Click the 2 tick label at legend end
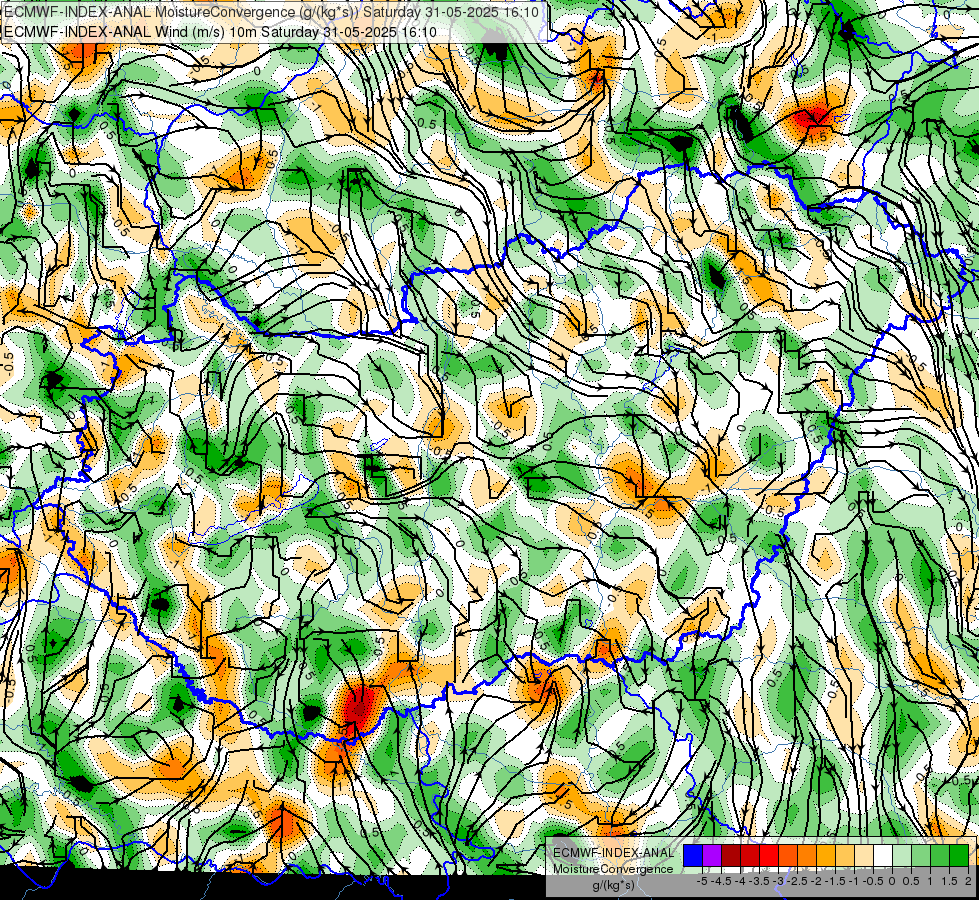The width and height of the screenshot is (979, 900). click(x=968, y=881)
